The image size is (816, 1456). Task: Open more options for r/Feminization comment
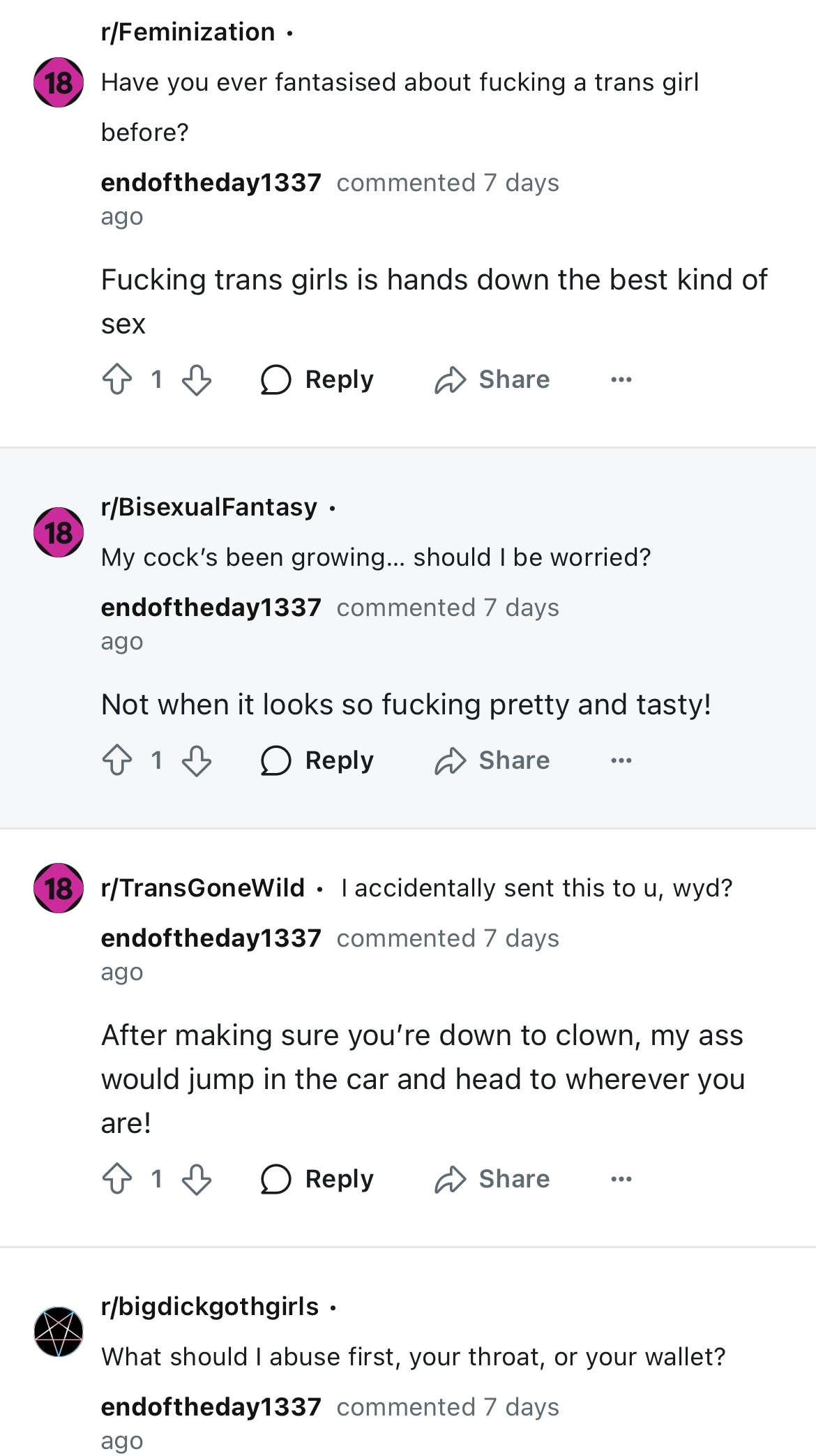point(621,380)
